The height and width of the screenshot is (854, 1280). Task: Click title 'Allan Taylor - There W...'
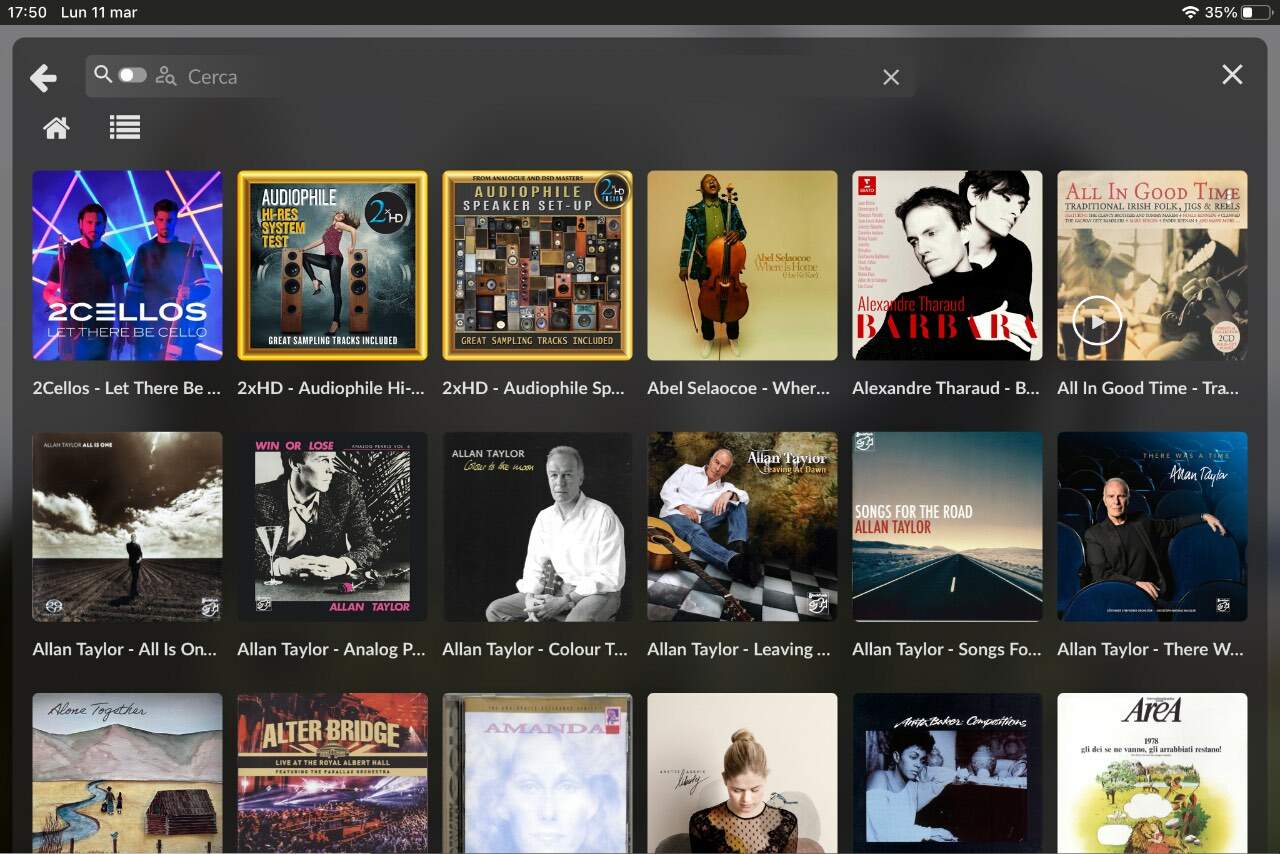point(1150,649)
